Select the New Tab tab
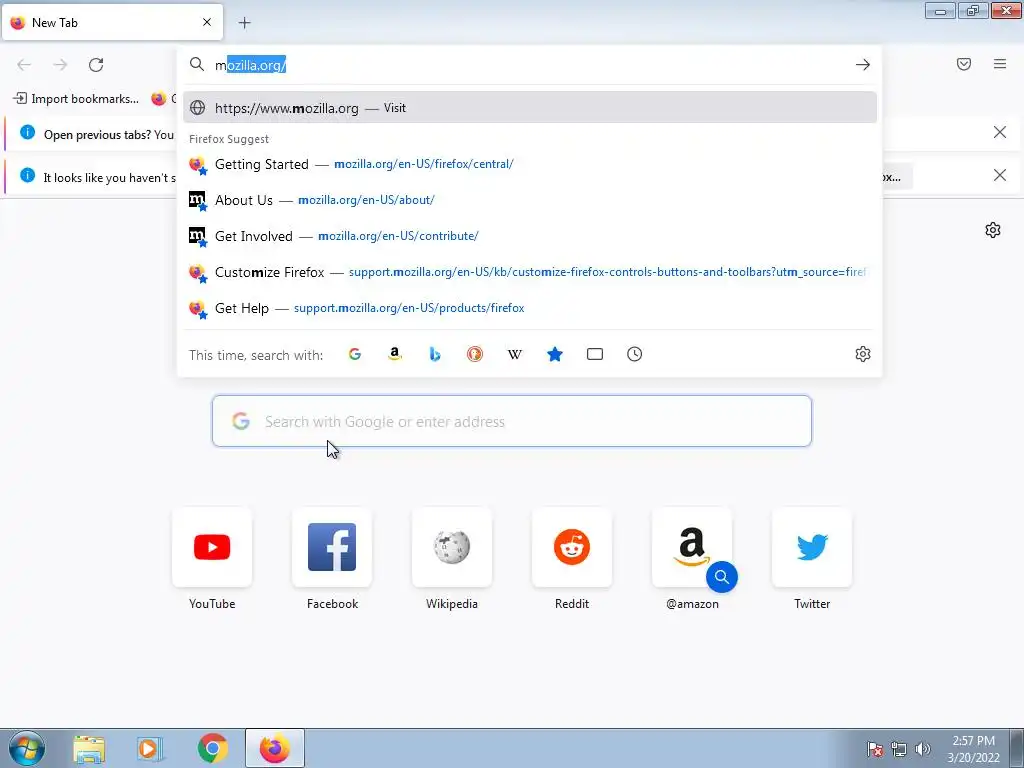This screenshot has width=1024, height=768. (x=112, y=22)
